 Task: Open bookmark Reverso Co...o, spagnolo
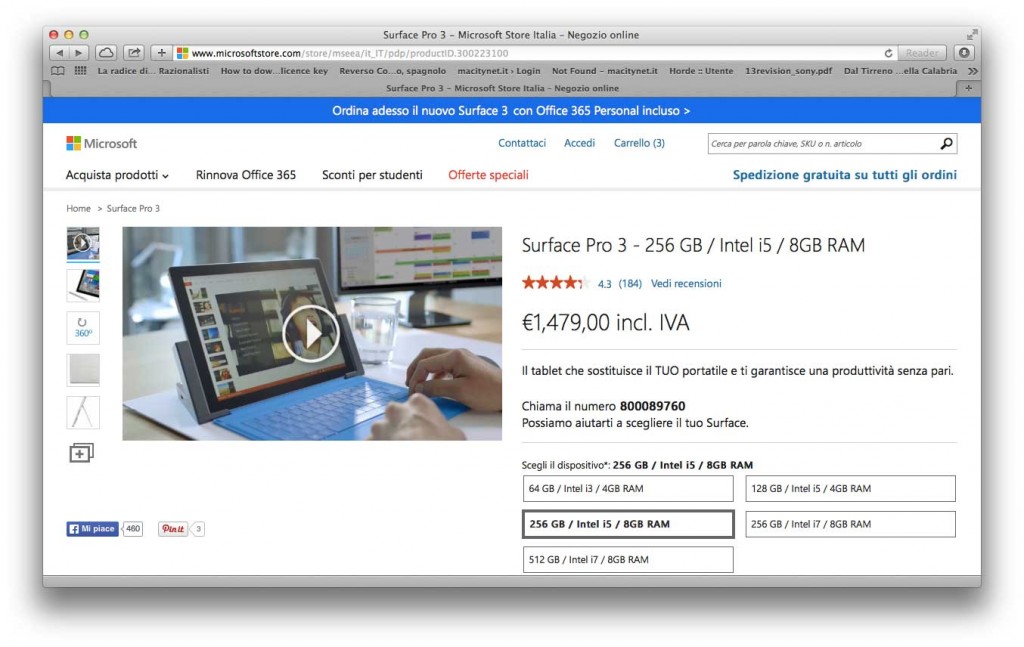point(392,71)
